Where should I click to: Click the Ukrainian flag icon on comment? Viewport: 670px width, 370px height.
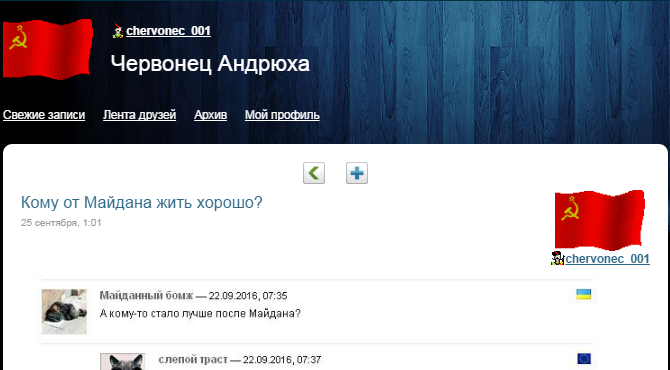[x=584, y=294]
